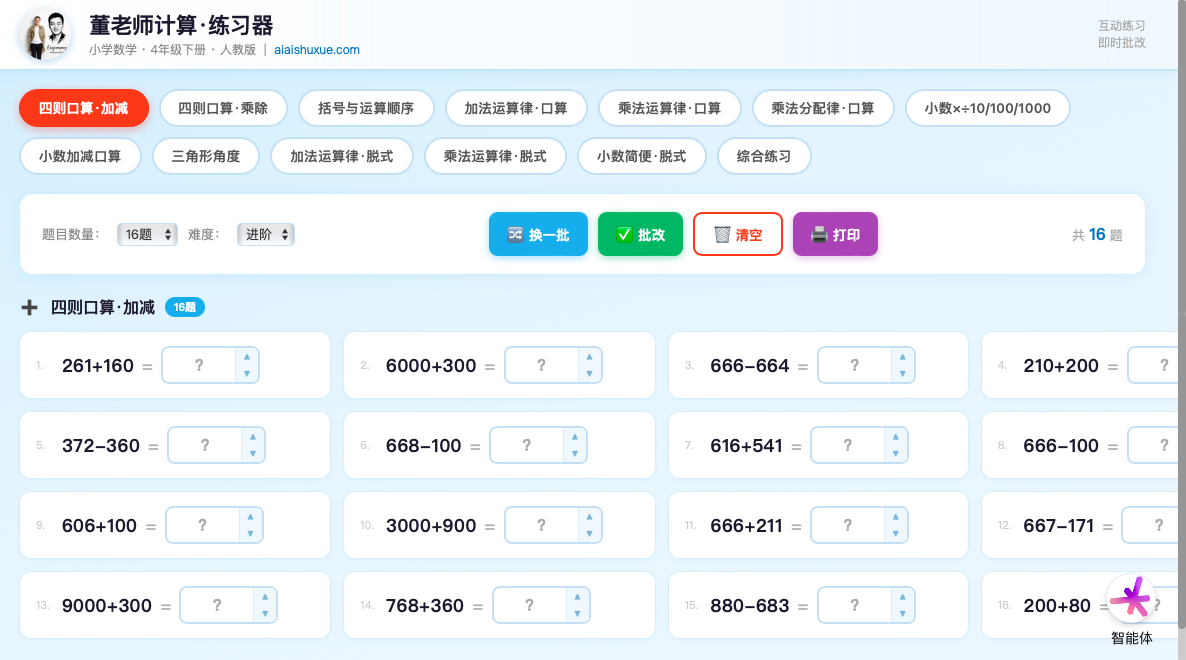Viewport: 1186px width, 660px height.
Task: Open the 难度 dropdown
Action: coord(266,235)
